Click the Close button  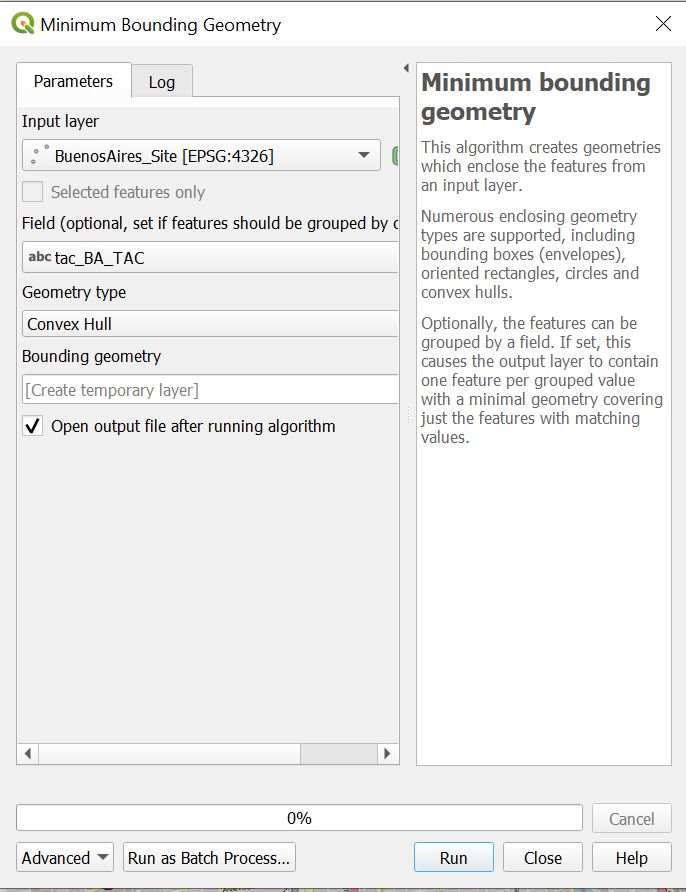tap(542, 857)
